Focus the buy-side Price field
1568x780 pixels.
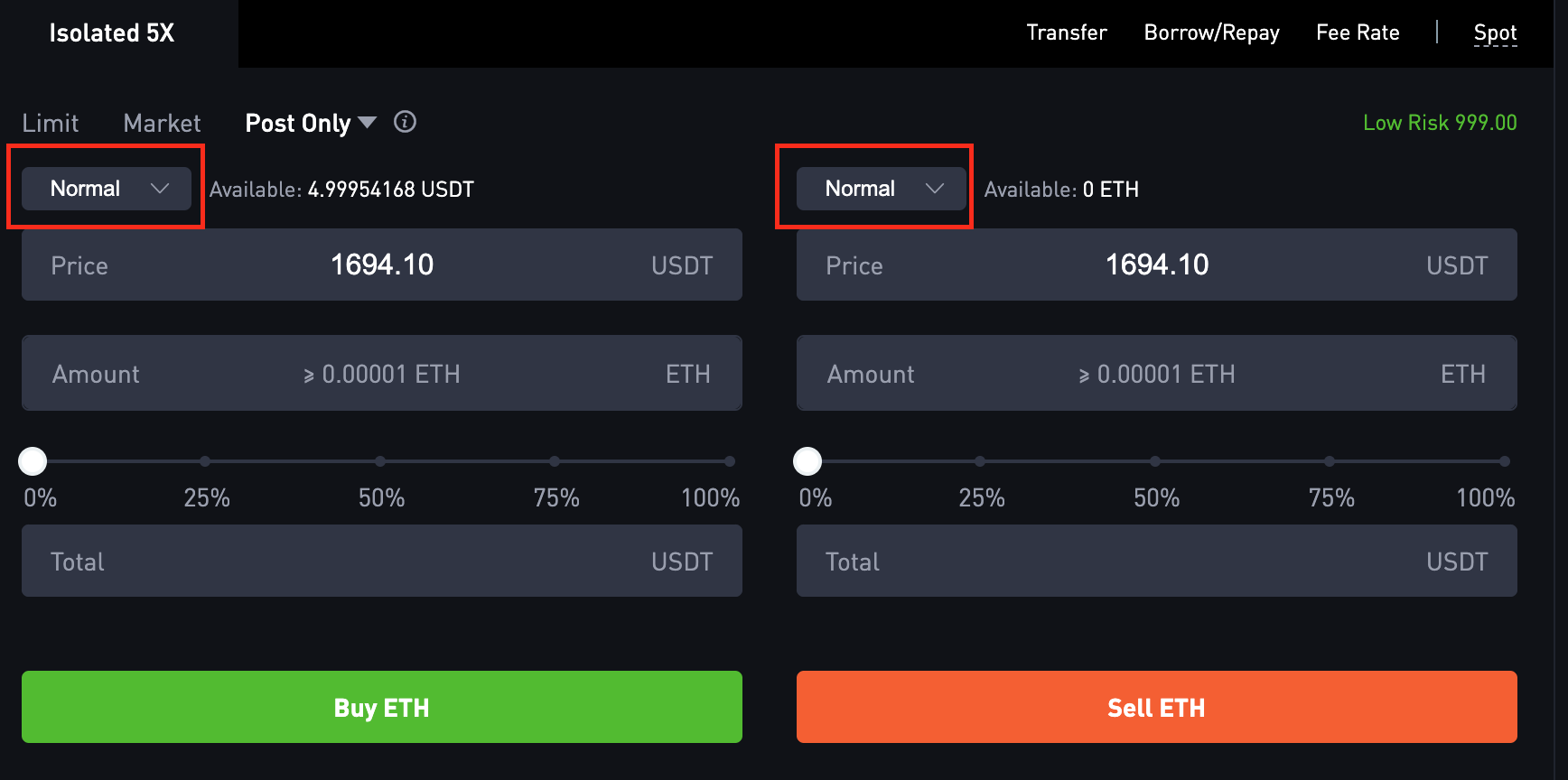click(382, 265)
